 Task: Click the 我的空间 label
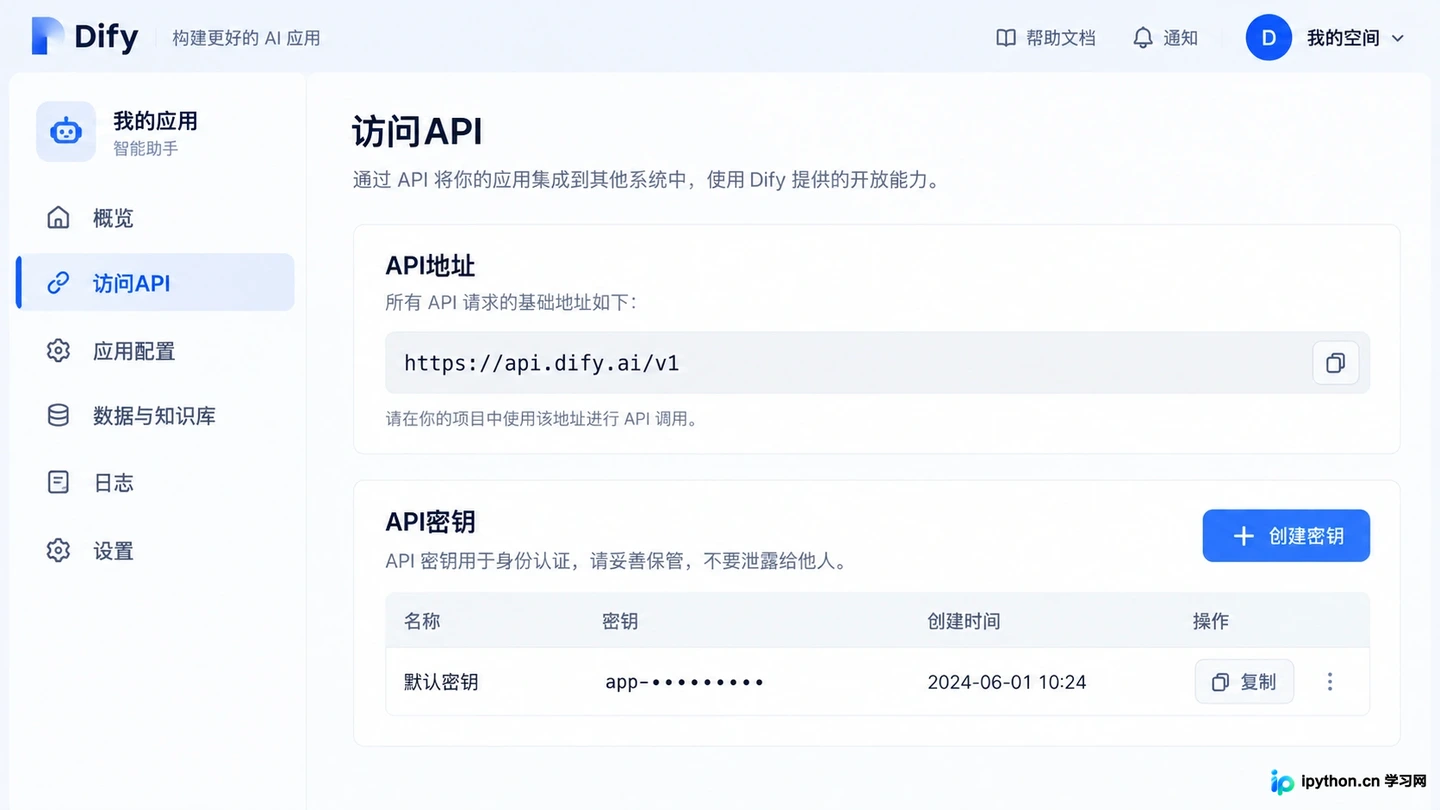pos(1343,38)
